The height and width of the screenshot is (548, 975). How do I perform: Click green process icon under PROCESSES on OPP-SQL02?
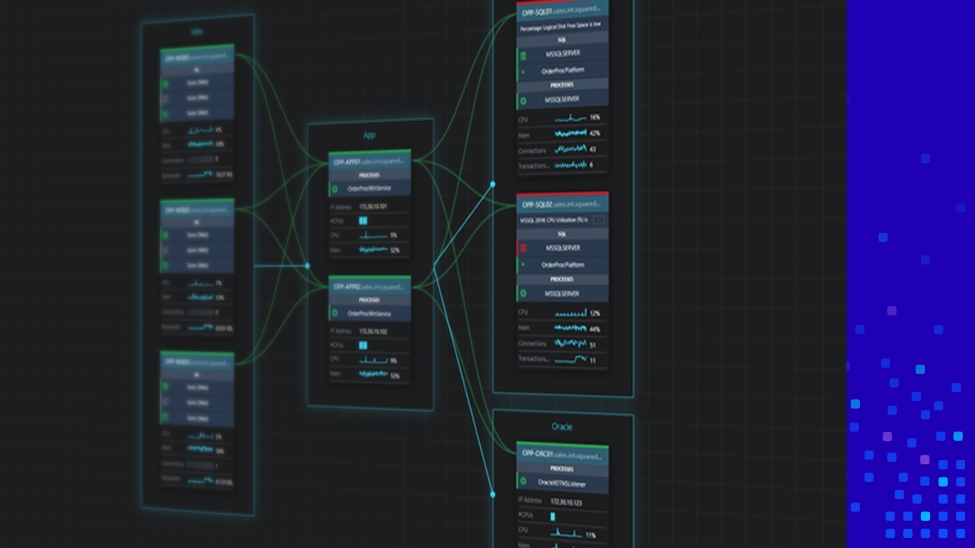click(522, 293)
